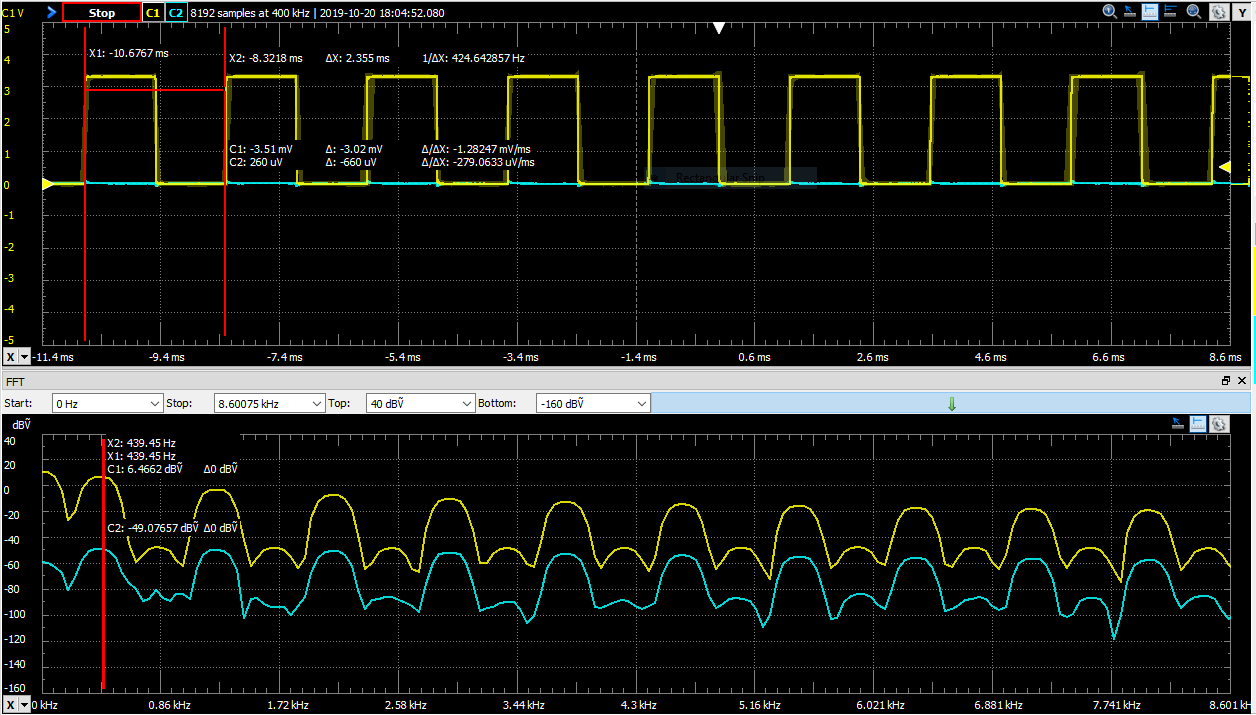Click the Y cursors button

pyautogui.click(x=1243, y=12)
